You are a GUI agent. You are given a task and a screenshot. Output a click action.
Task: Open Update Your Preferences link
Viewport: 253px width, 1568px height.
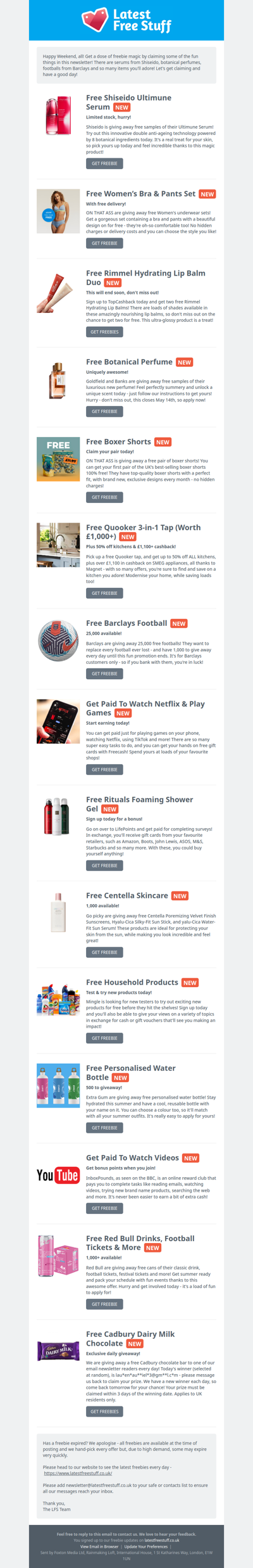(146, 1546)
